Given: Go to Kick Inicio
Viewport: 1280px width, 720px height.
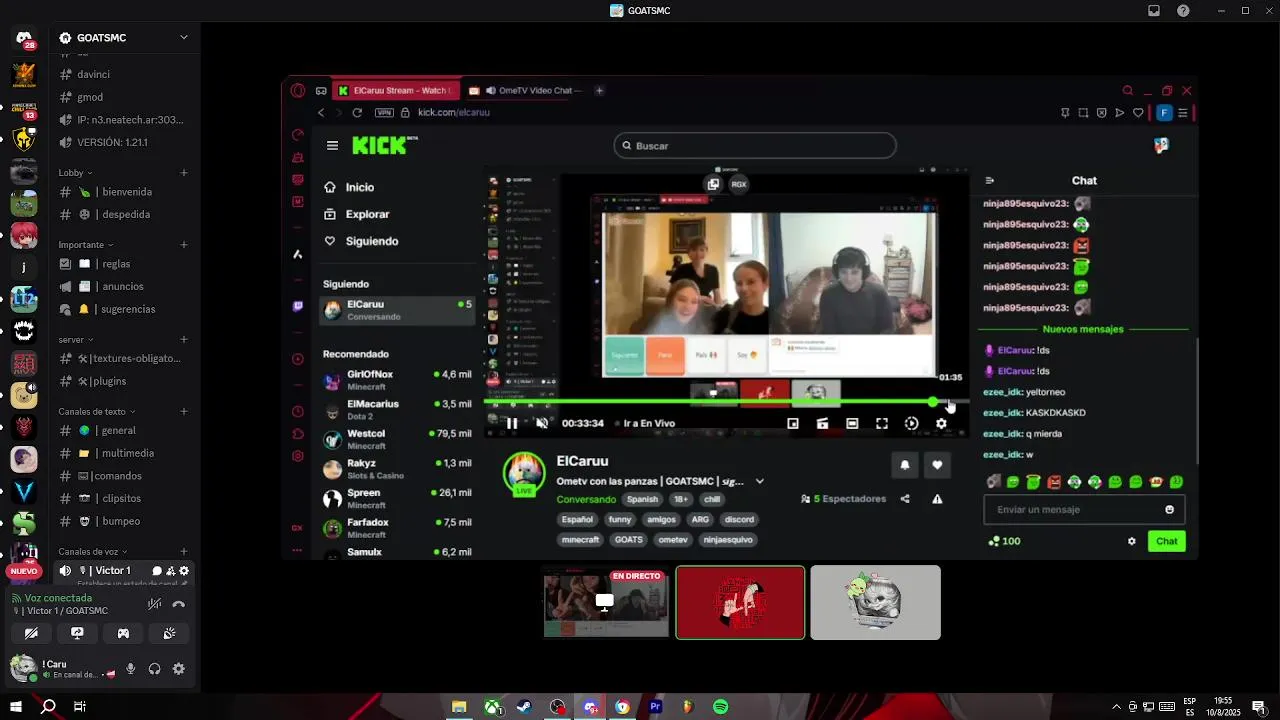Looking at the screenshot, I should pyautogui.click(x=360, y=187).
